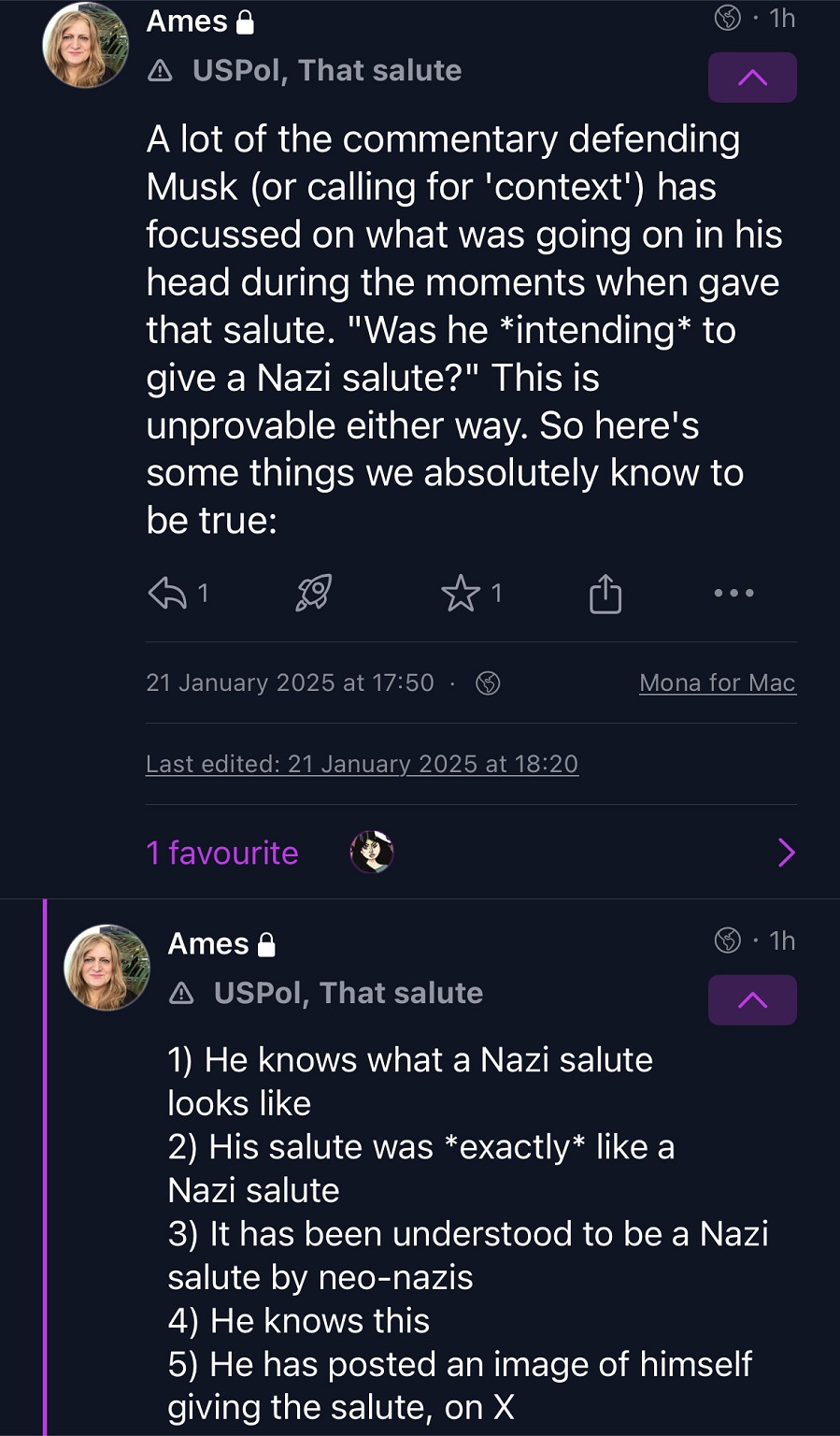Open the share sheet icon
The image size is (840, 1436).
605,593
